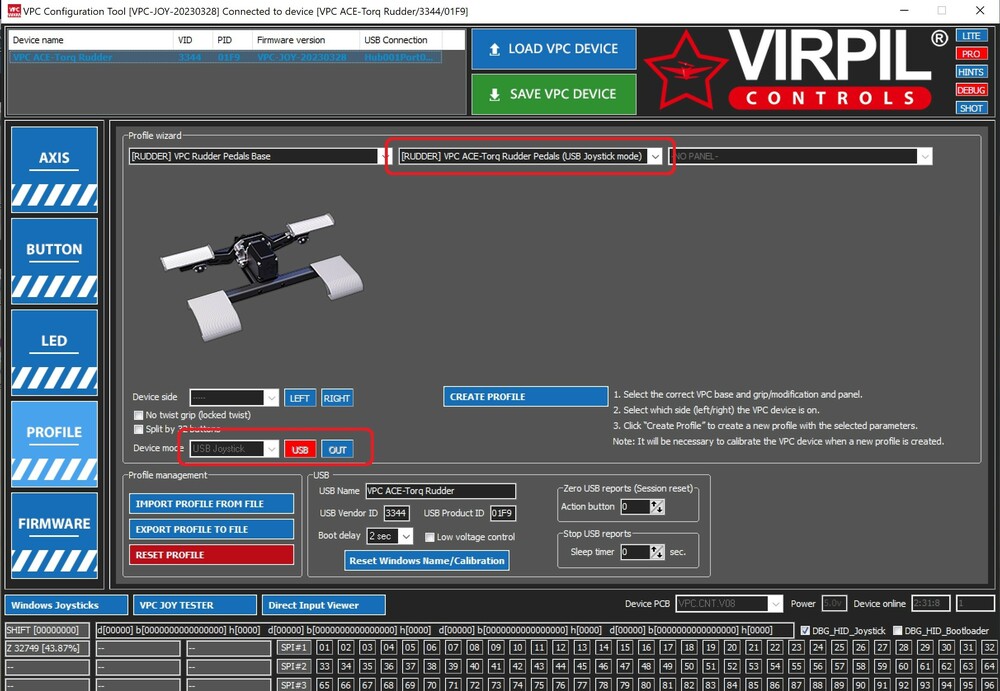The width and height of the screenshot is (1000, 691).
Task: Activate the DEBUG mode icon top right
Action: click(x=971, y=89)
